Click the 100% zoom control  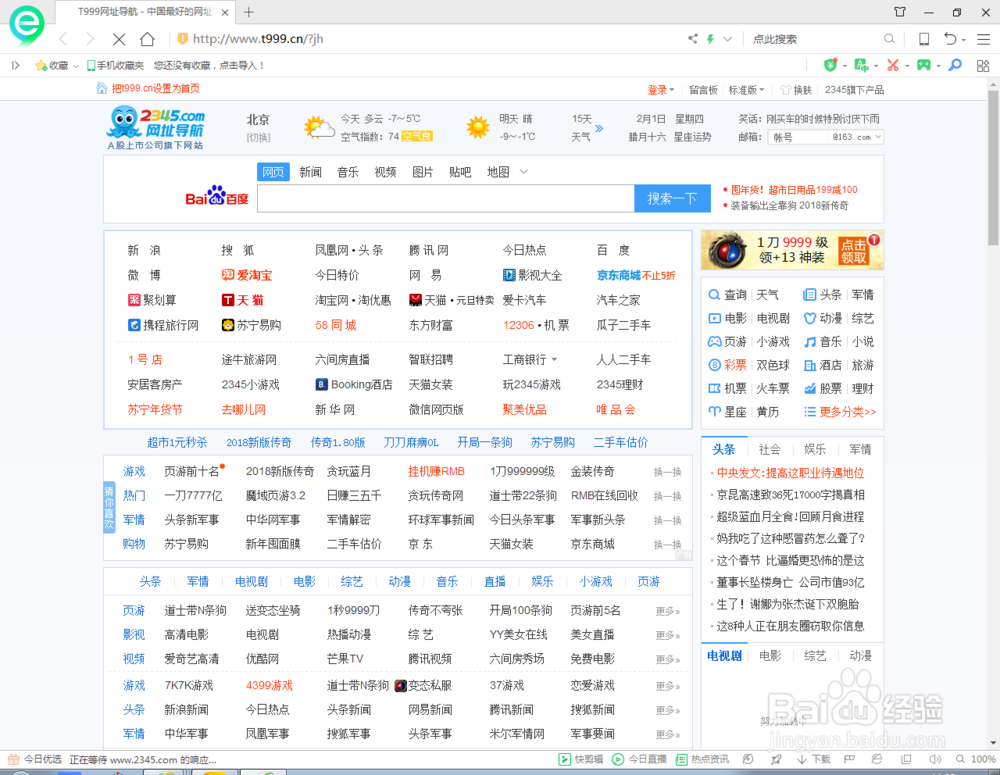[976, 759]
